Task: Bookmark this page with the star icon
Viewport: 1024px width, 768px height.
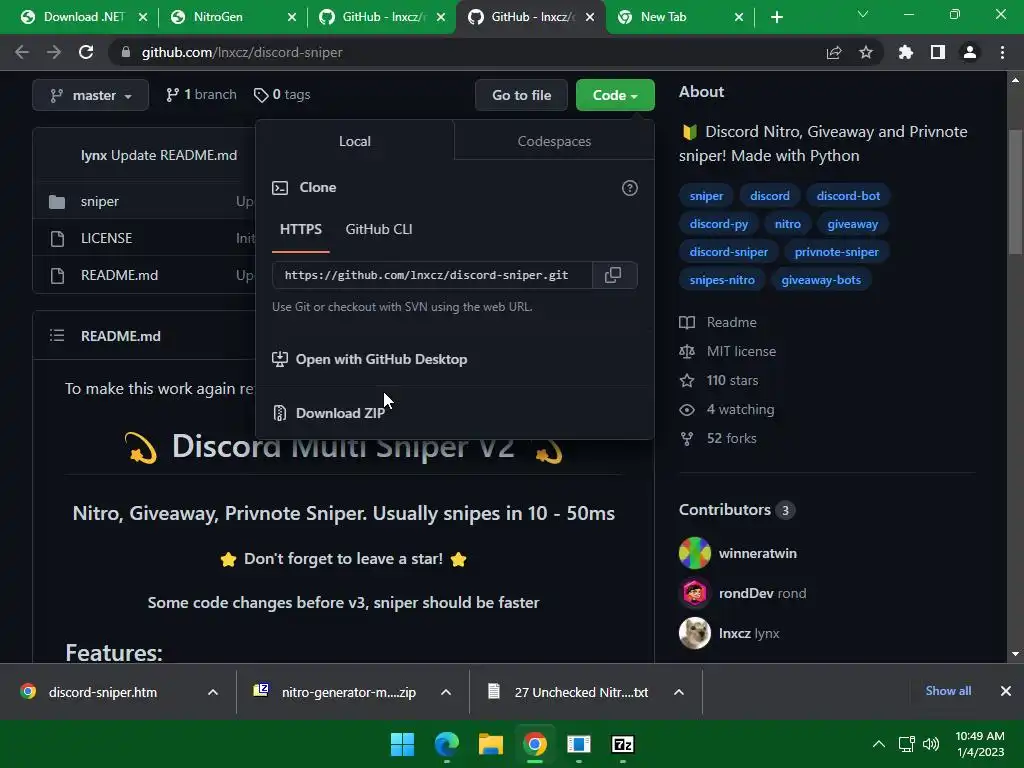Action: click(866, 52)
